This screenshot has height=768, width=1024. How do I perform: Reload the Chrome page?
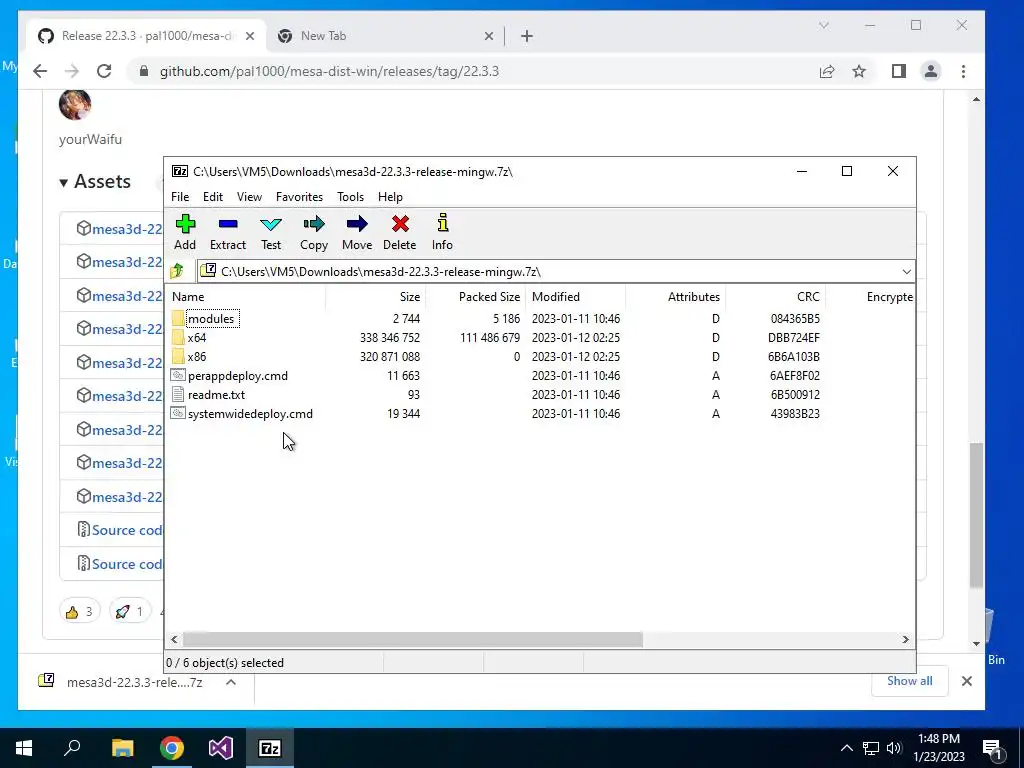pos(104,71)
